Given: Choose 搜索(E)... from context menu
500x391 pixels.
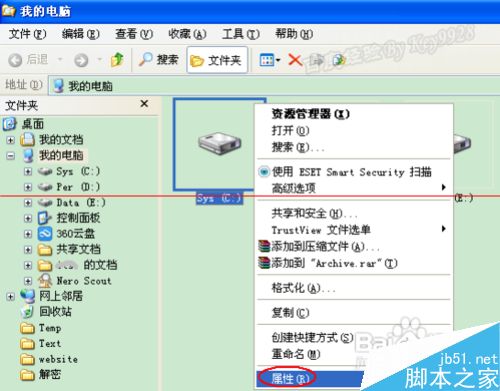Looking at the screenshot, I should [x=354, y=147].
